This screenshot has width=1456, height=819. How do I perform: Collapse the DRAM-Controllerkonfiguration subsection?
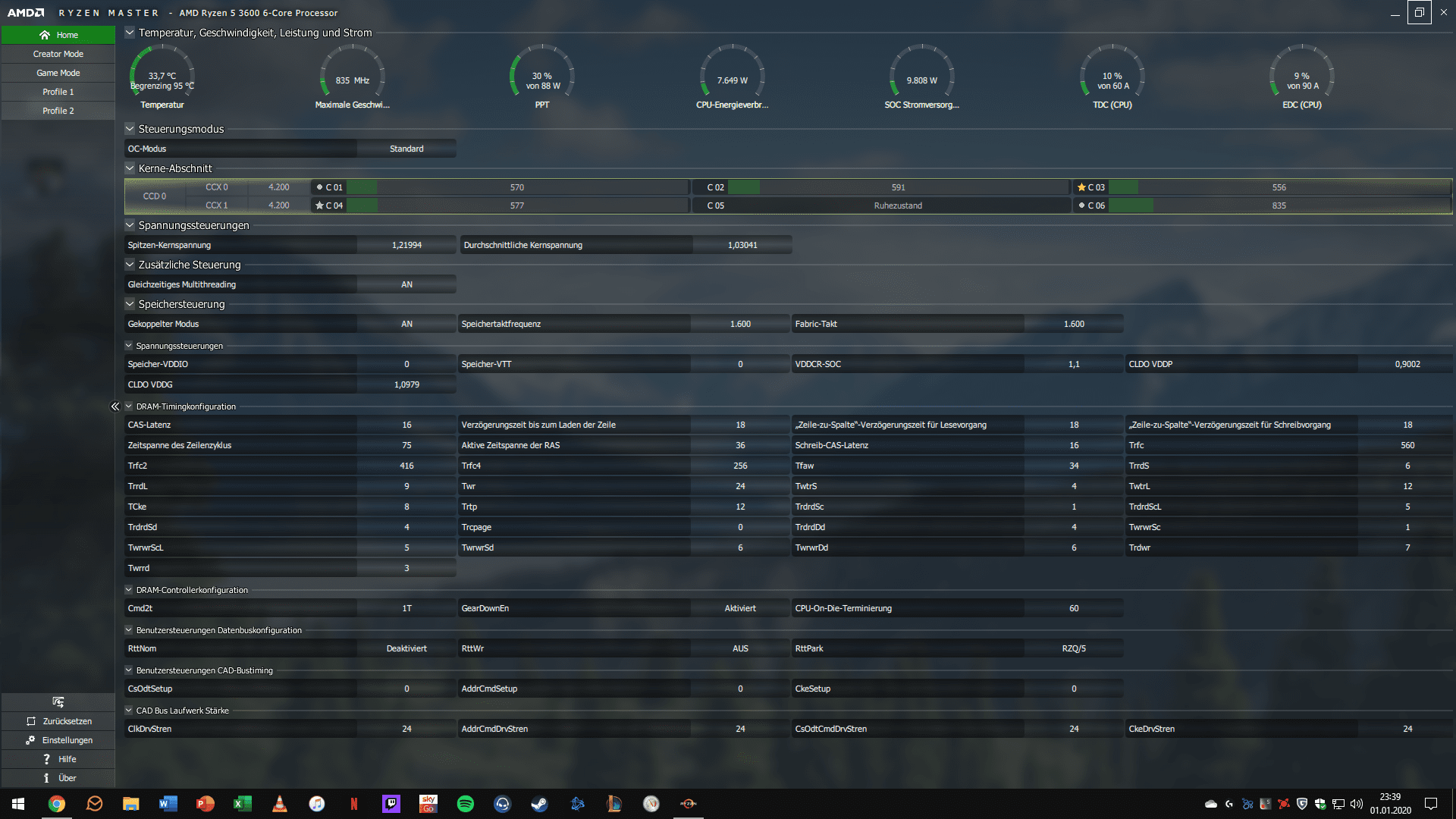(x=129, y=590)
